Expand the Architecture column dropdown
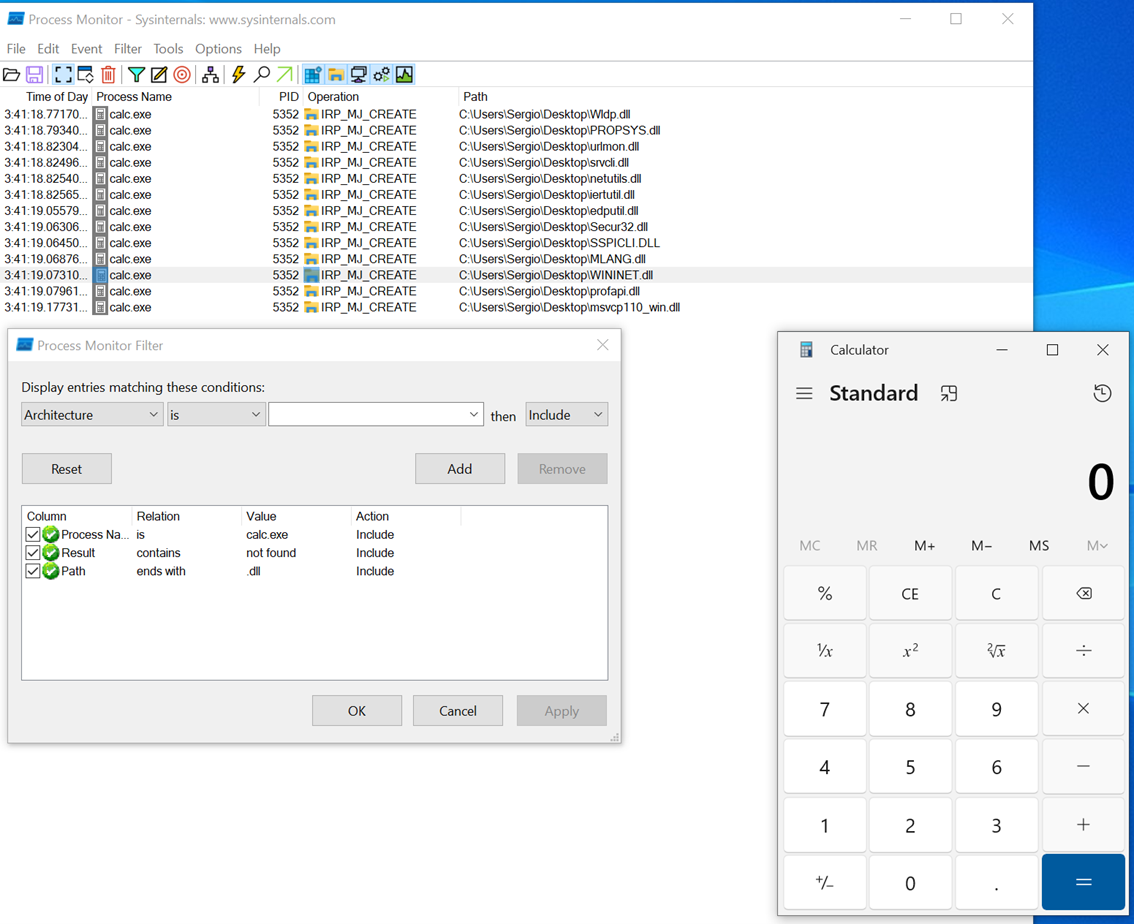Viewport: 1134px width, 924px height. click(x=92, y=415)
